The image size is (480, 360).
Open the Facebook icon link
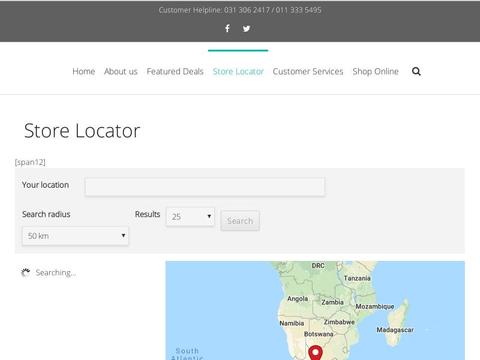227,28
